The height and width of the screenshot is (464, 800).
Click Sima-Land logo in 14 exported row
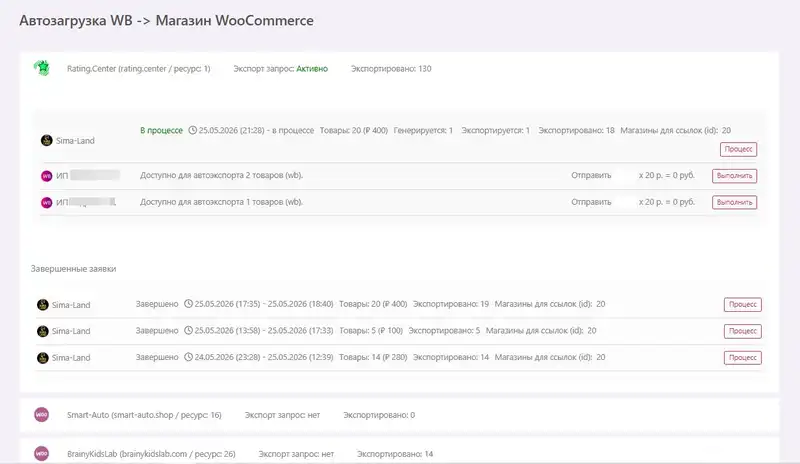pyautogui.click(x=43, y=358)
